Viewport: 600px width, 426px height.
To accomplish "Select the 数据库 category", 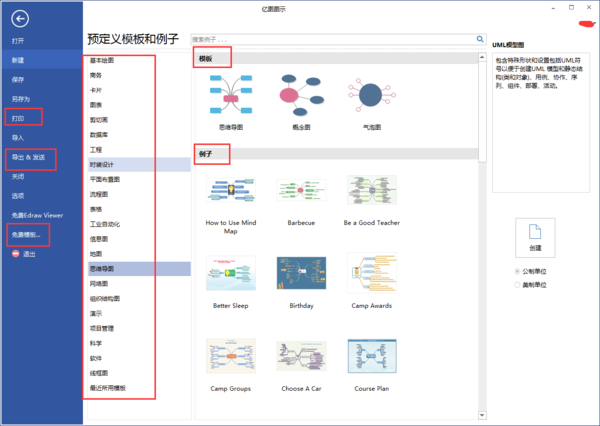I will pyautogui.click(x=99, y=135).
